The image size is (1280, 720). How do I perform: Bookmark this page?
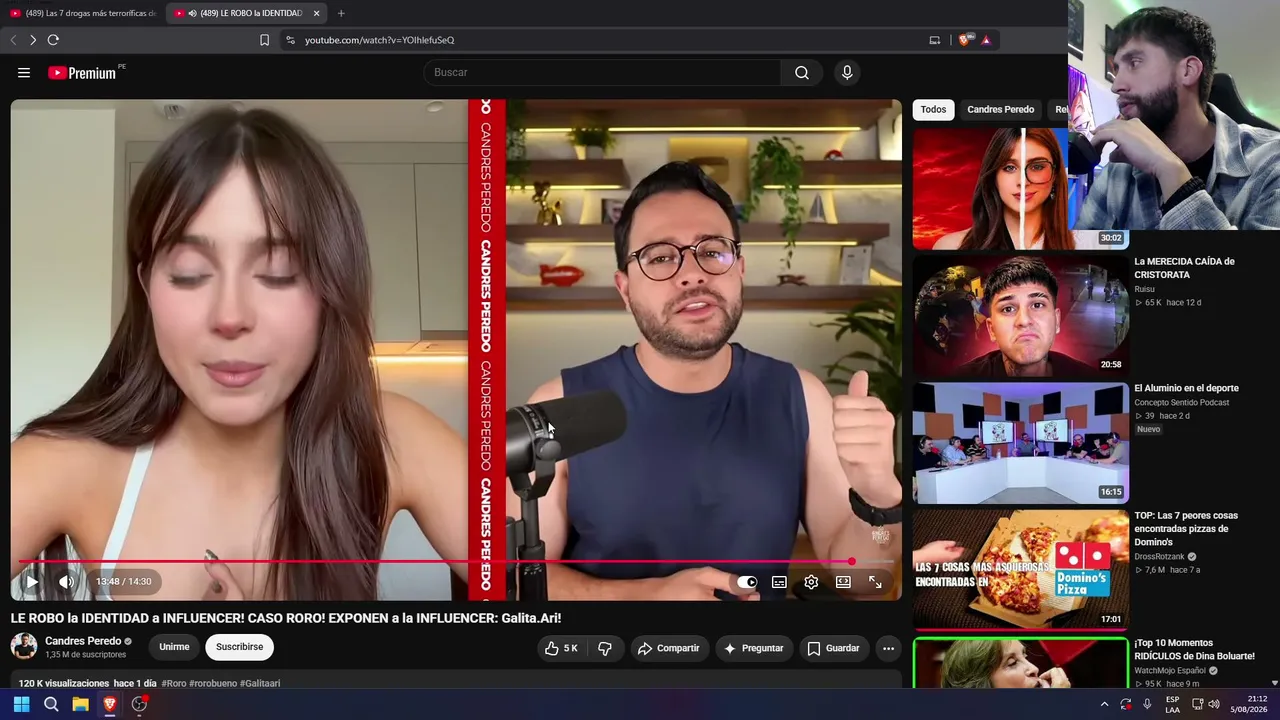[264, 40]
